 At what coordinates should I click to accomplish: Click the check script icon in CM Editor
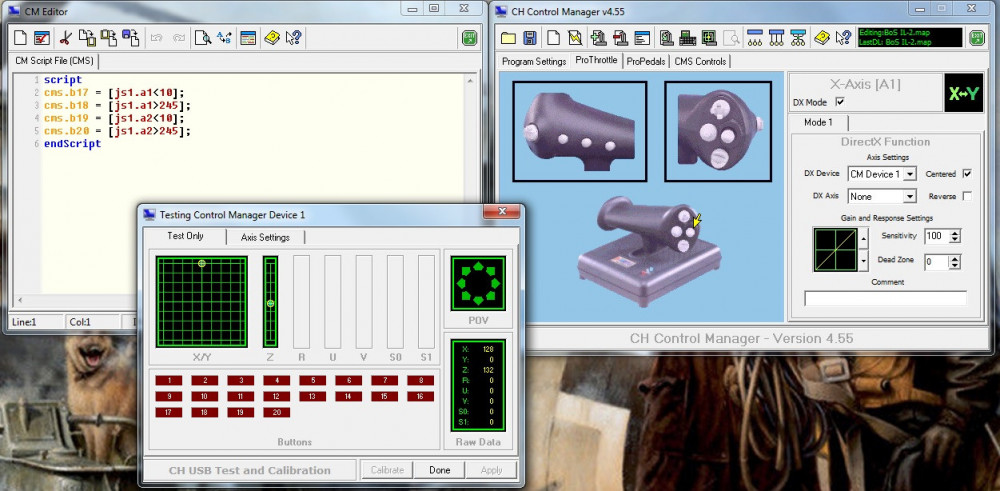click(42, 38)
